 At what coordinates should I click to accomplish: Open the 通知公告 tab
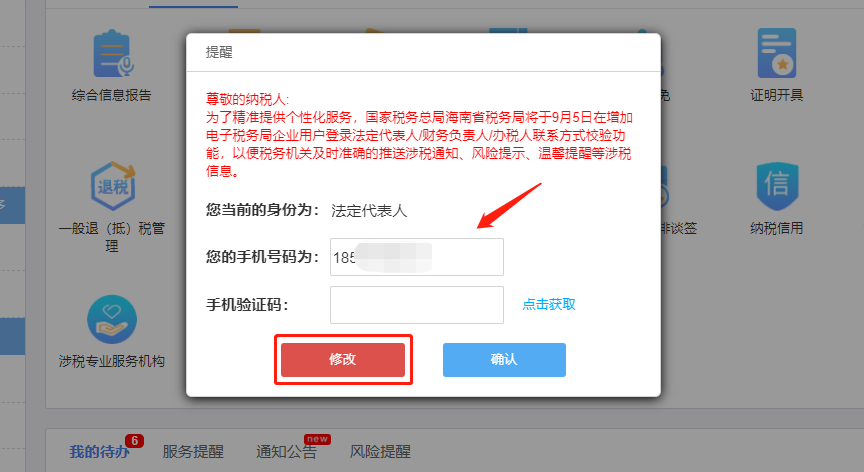pyautogui.click(x=287, y=452)
